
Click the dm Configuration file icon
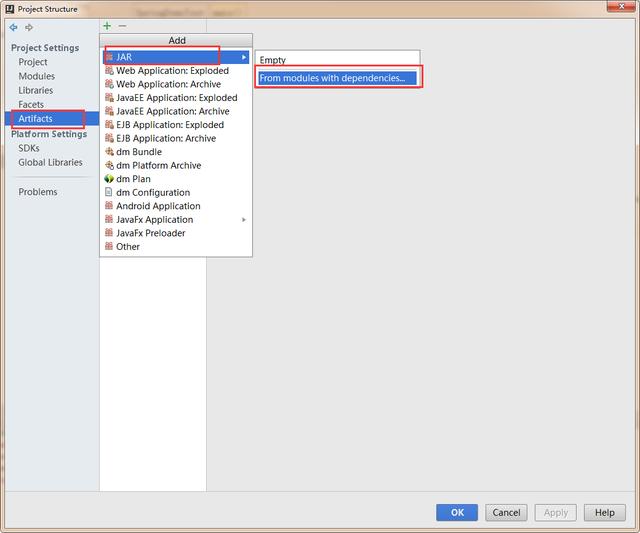(x=109, y=192)
